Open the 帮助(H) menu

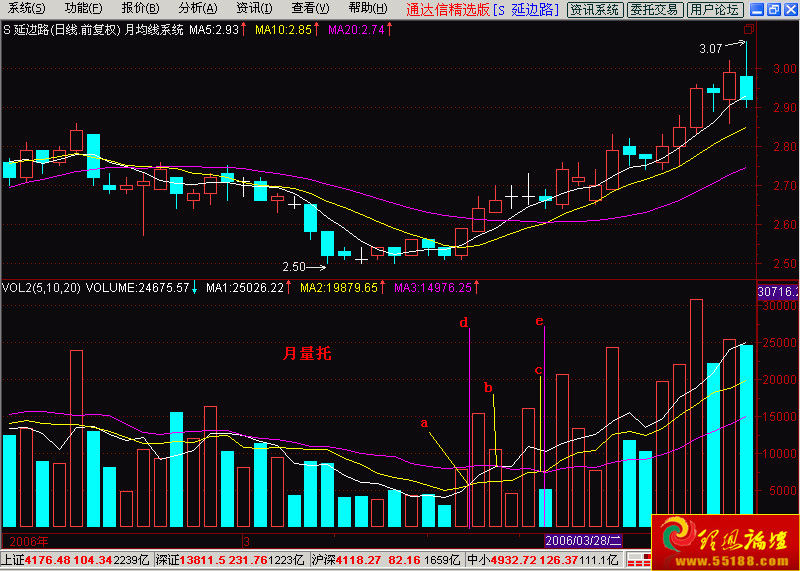pyautogui.click(x=368, y=9)
